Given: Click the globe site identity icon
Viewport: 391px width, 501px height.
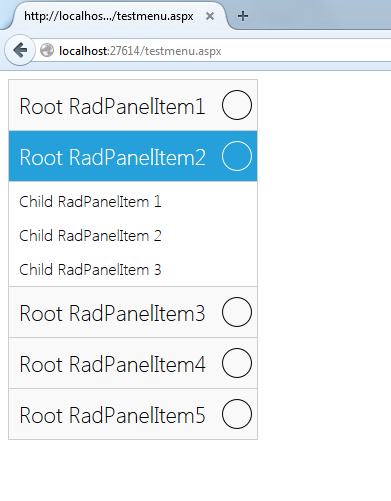Looking at the screenshot, I should (x=47, y=51).
